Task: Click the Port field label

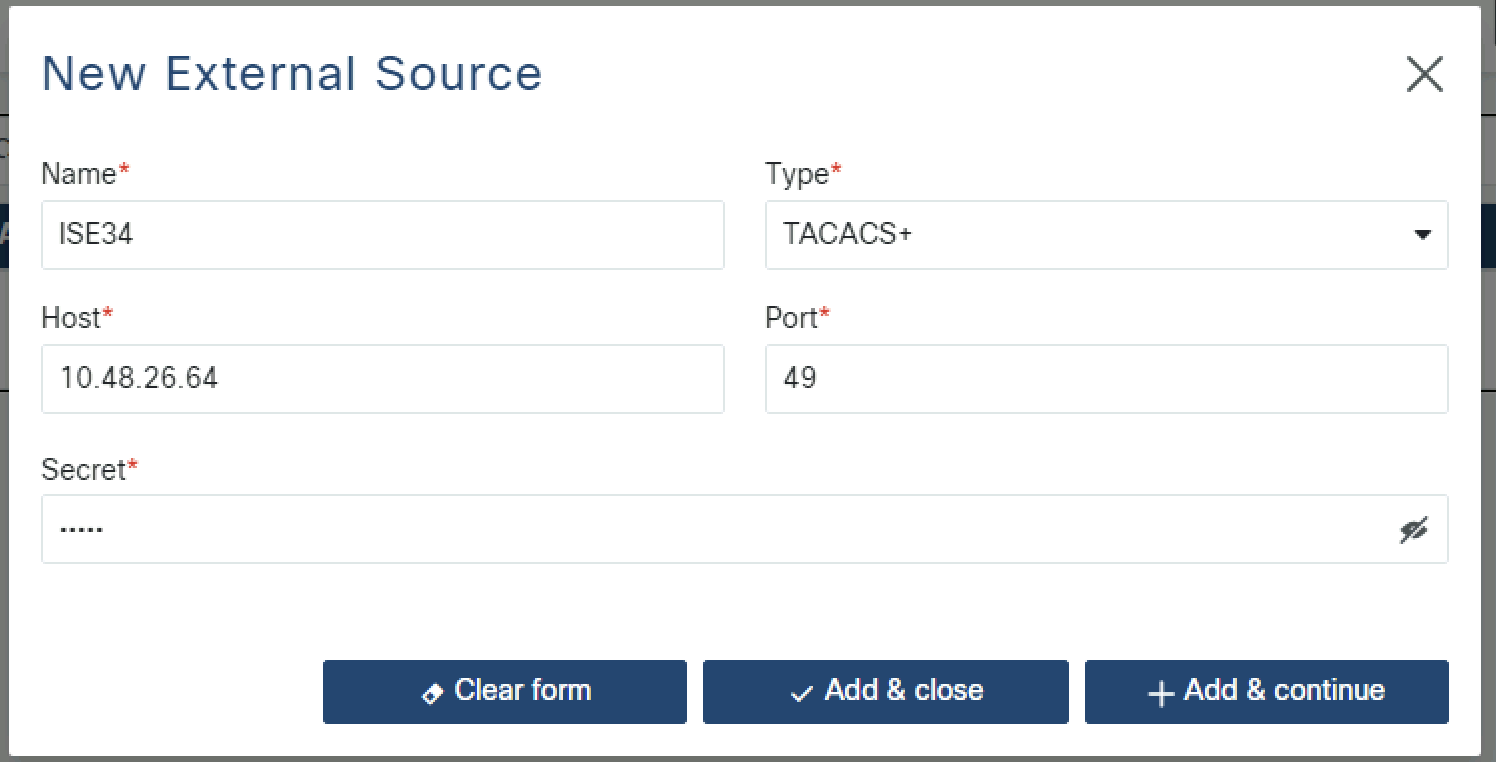Action: tap(792, 318)
